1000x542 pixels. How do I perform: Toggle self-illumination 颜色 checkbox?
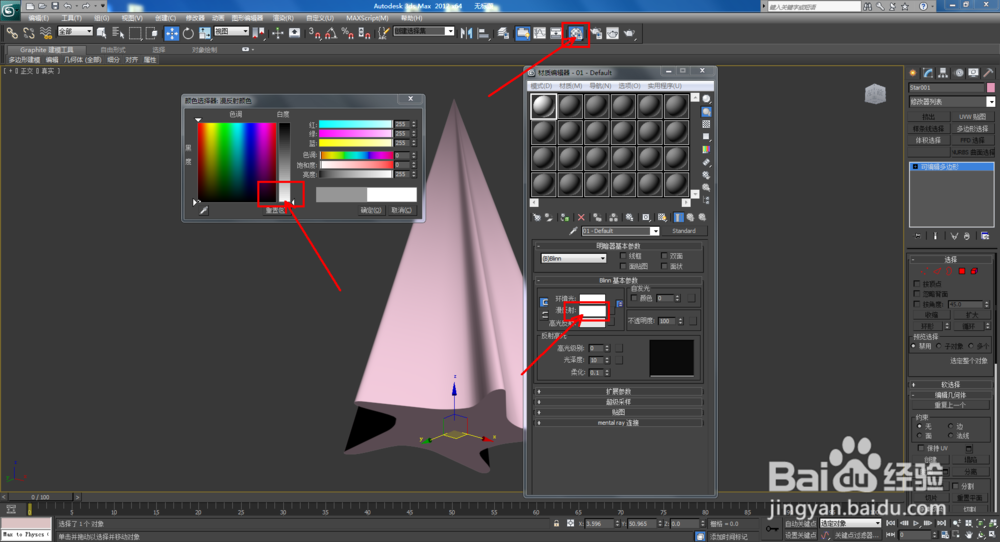(634, 298)
